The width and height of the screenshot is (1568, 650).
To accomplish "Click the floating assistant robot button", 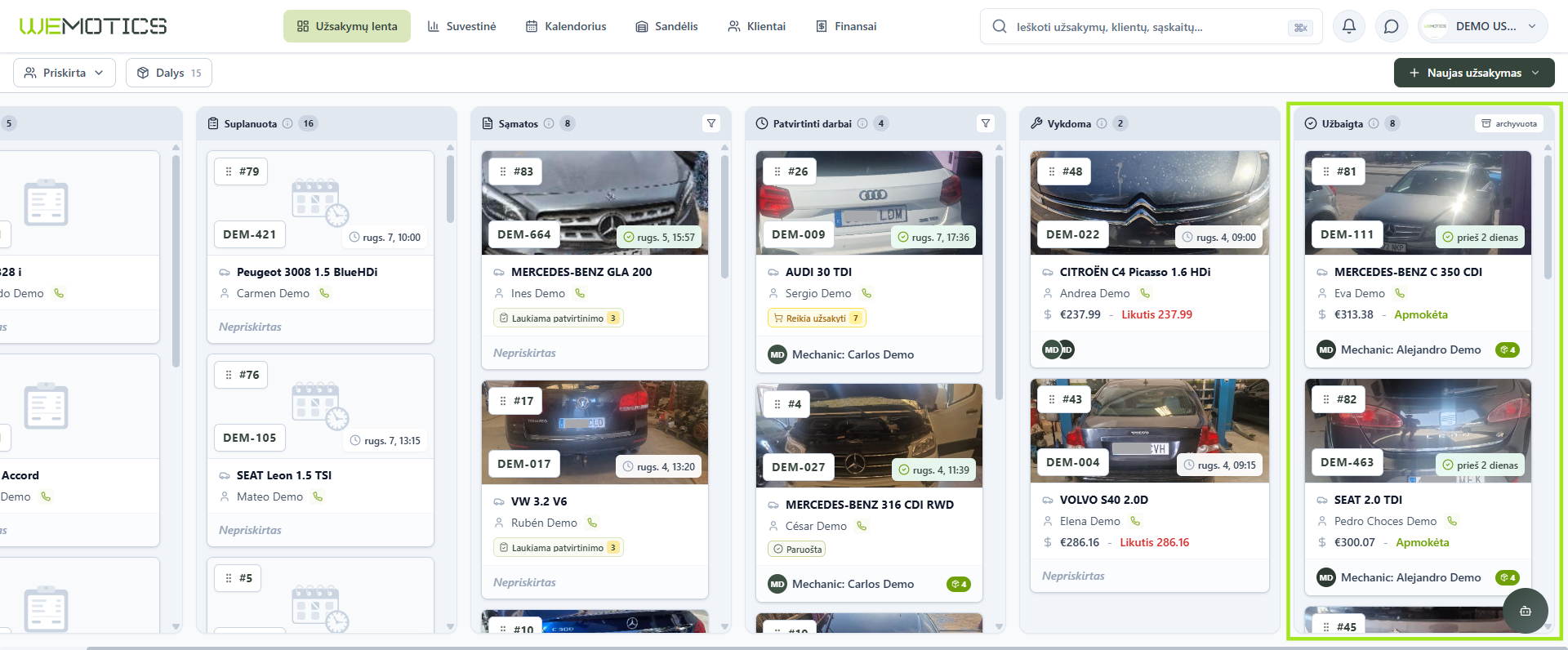I will pyautogui.click(x=1525, y=611).
